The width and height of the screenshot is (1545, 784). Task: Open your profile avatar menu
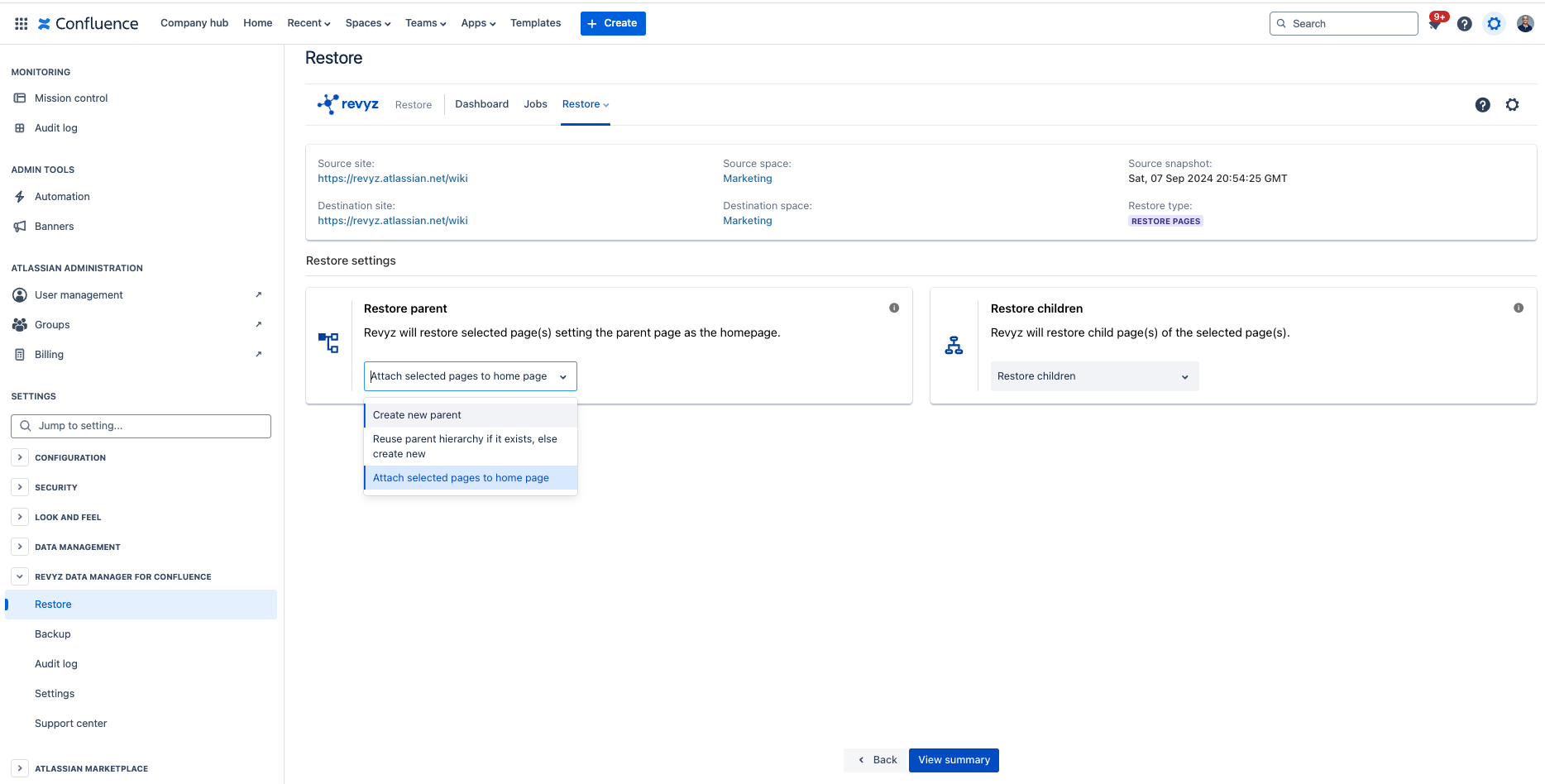(x=1524, y=23)
